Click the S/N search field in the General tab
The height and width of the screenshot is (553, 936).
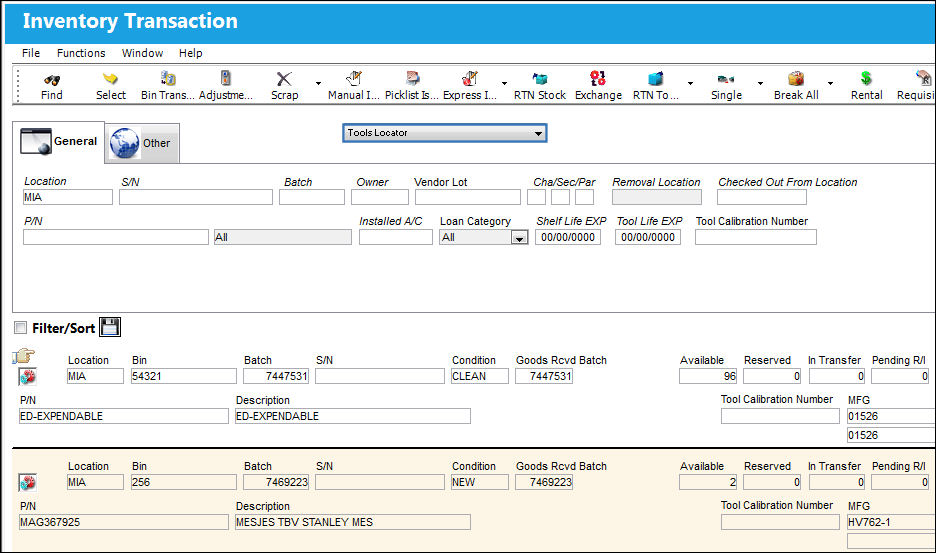pos(196,197)
